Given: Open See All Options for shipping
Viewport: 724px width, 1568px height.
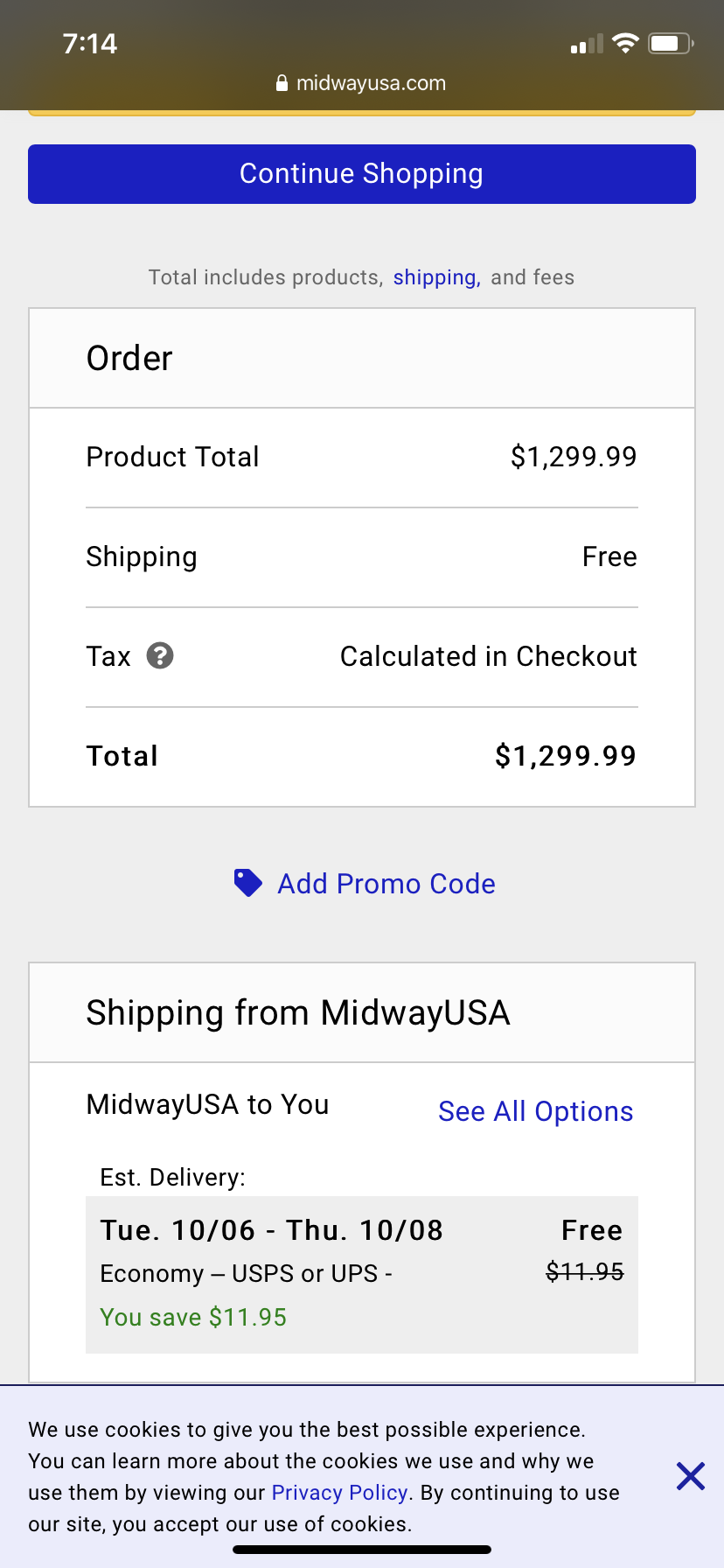Looking at the screenshot, I should (x=535, y=1111).
